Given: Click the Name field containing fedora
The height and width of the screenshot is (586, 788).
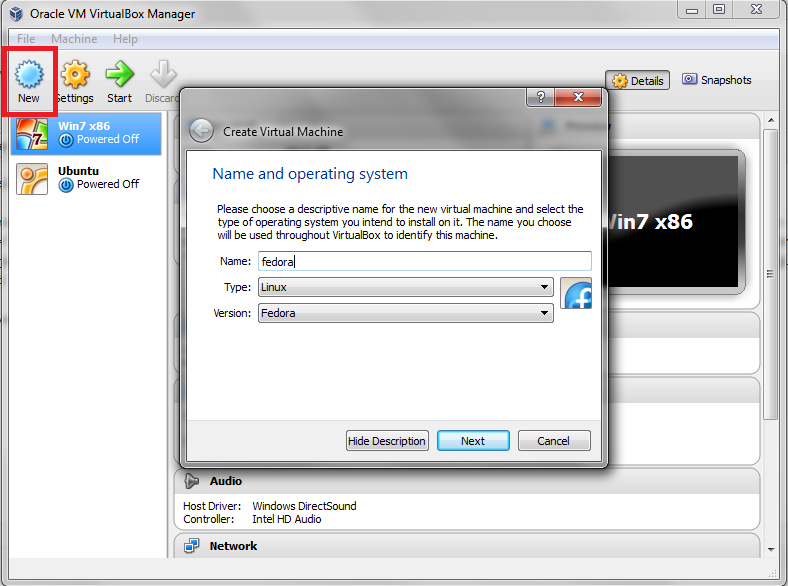Looking at the screenshot, I should click(425, 261).
